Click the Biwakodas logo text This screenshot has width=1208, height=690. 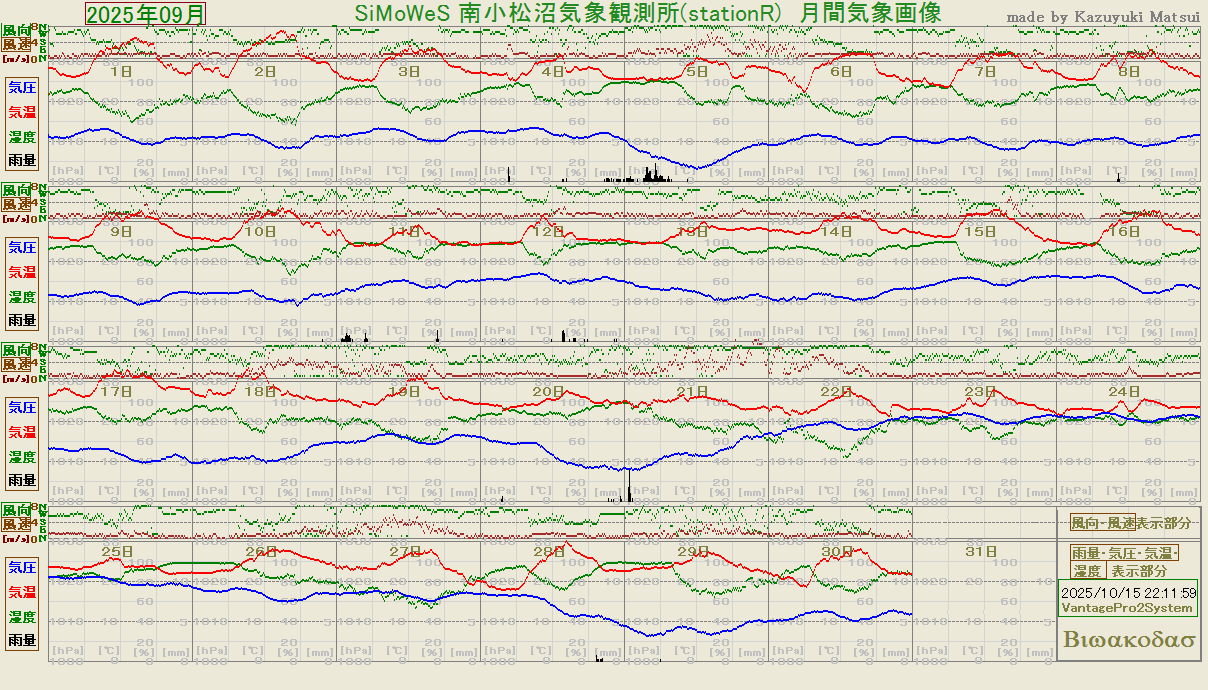click(x=1129, y=640)
